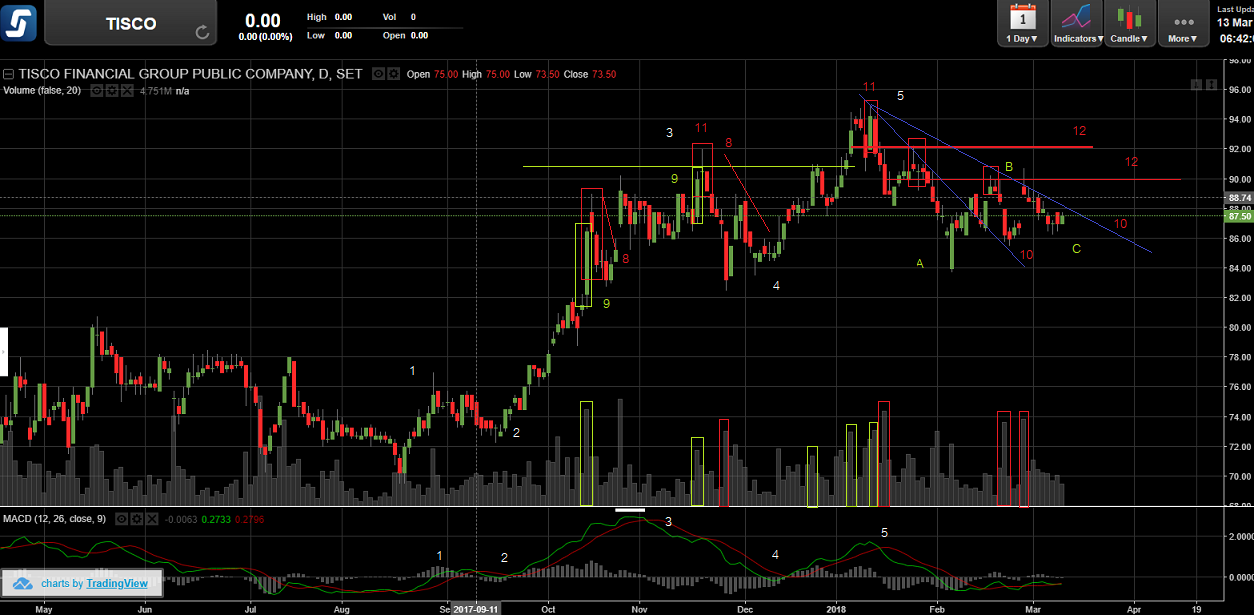The width and height of the screenshot is (1254, 615).
Task: Open the 1 Day interval dropdown
Action: [x=1021, y=24]
